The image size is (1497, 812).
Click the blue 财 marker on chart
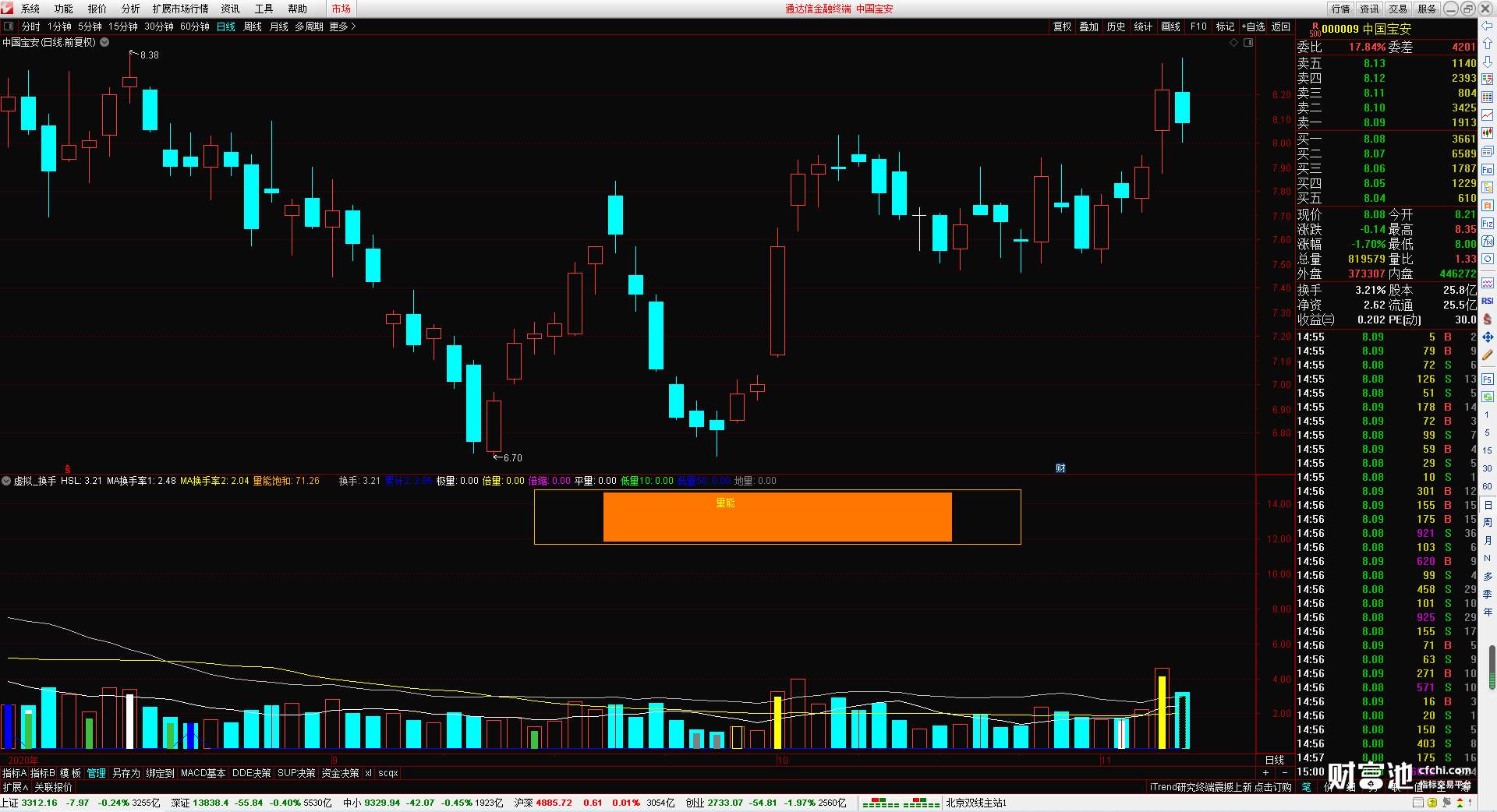point(1060,468)
